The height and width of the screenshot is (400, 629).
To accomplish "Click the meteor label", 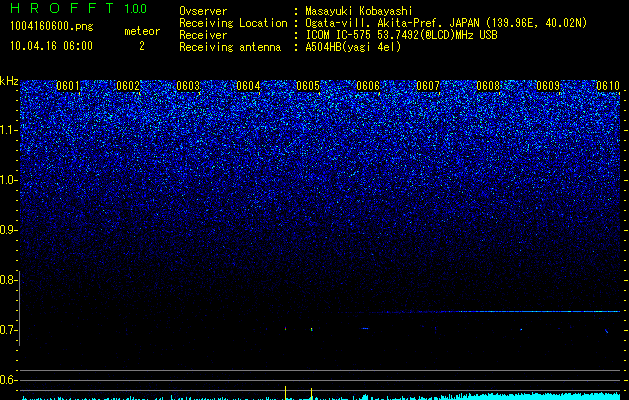I will (x=142, y=31).
